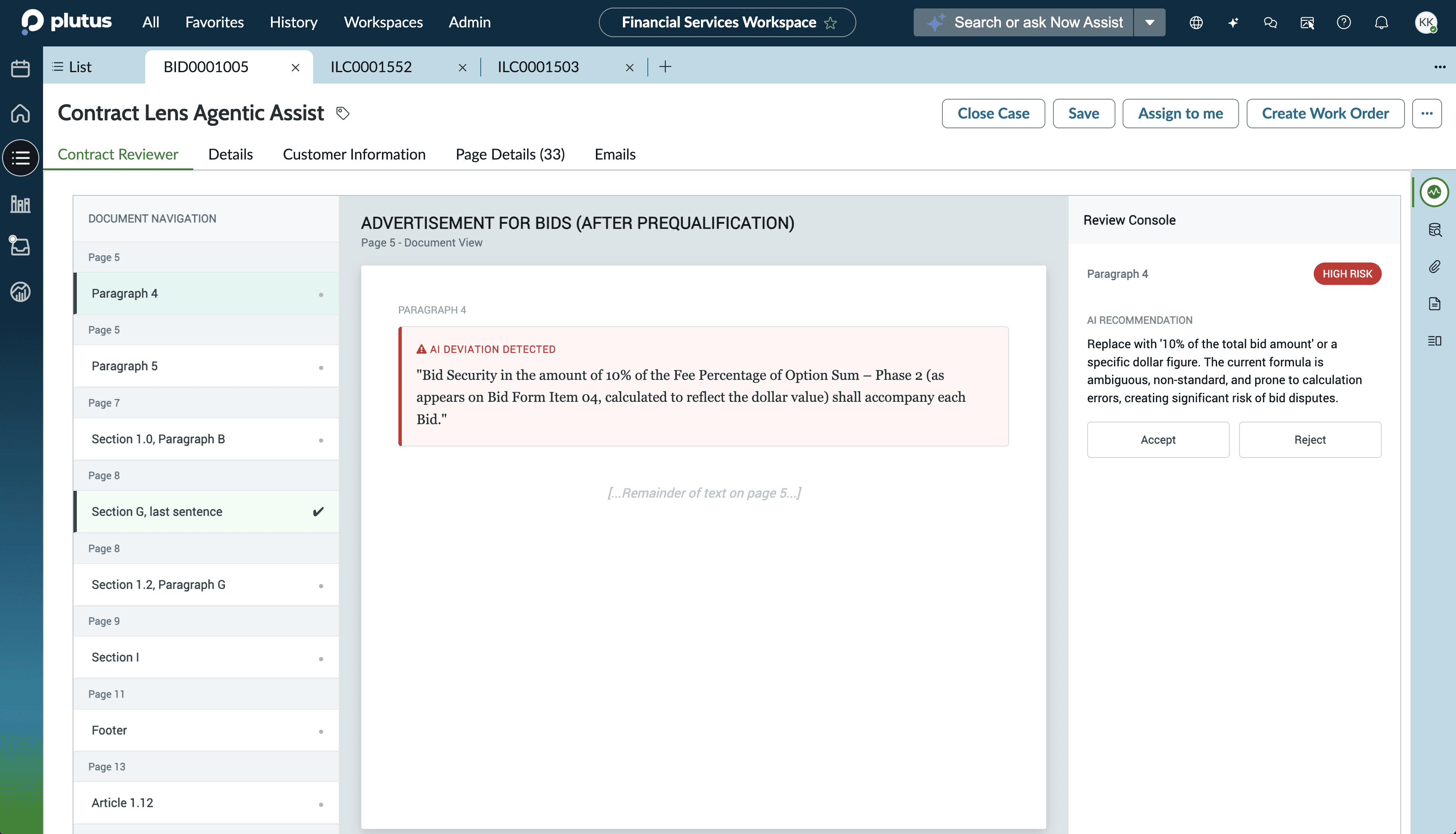Switch to Page Details (33) tab

[510, 154]
